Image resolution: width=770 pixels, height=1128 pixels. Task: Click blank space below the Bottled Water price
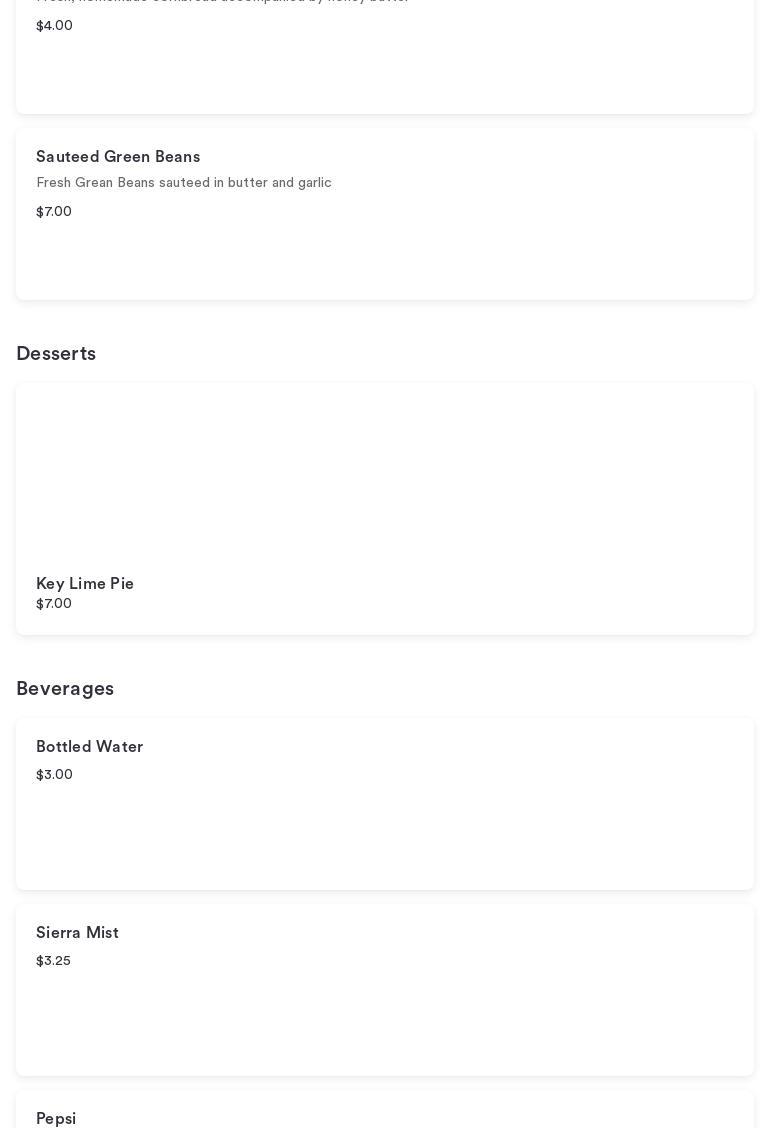pos(385,835)
